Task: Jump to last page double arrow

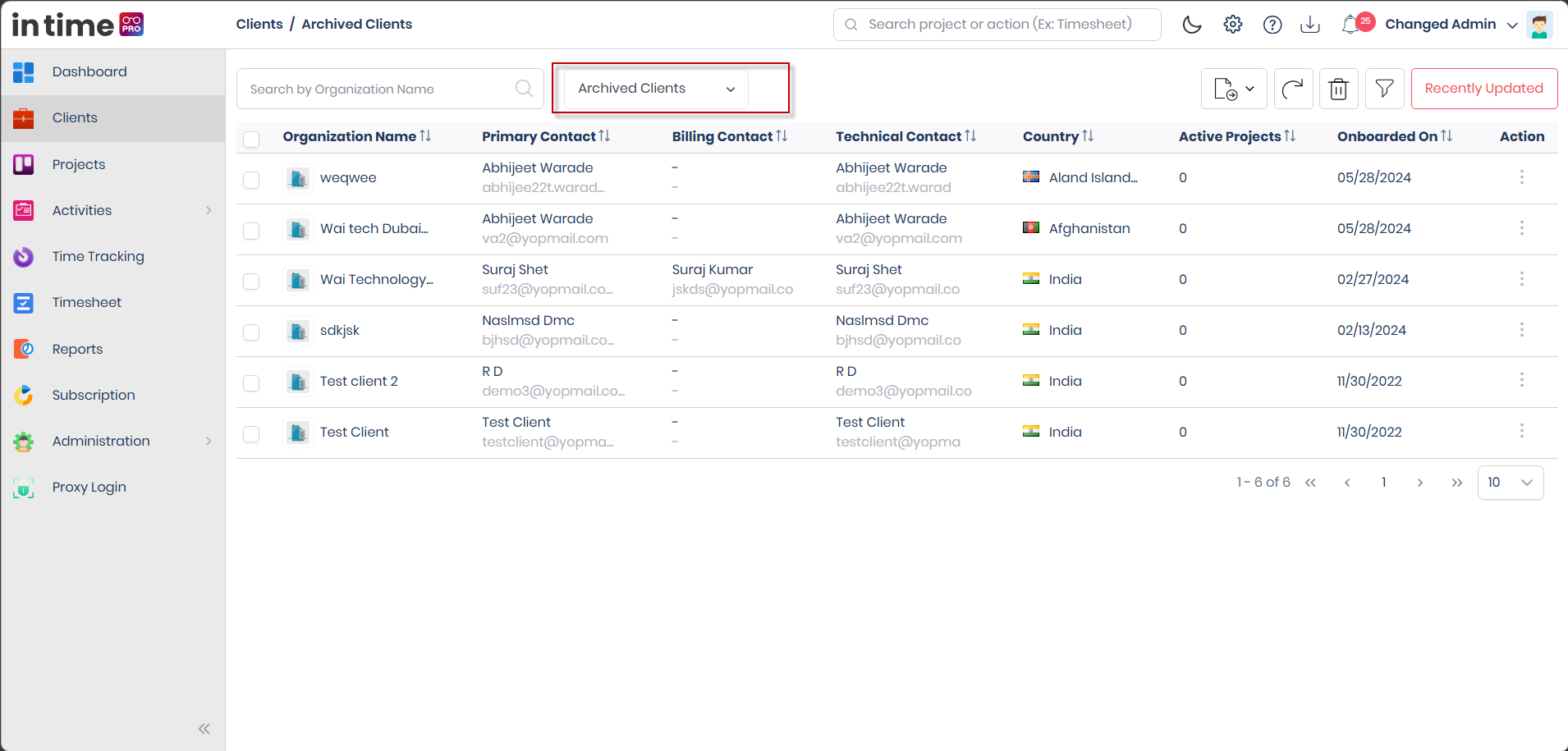Action: coord(1456,483)
